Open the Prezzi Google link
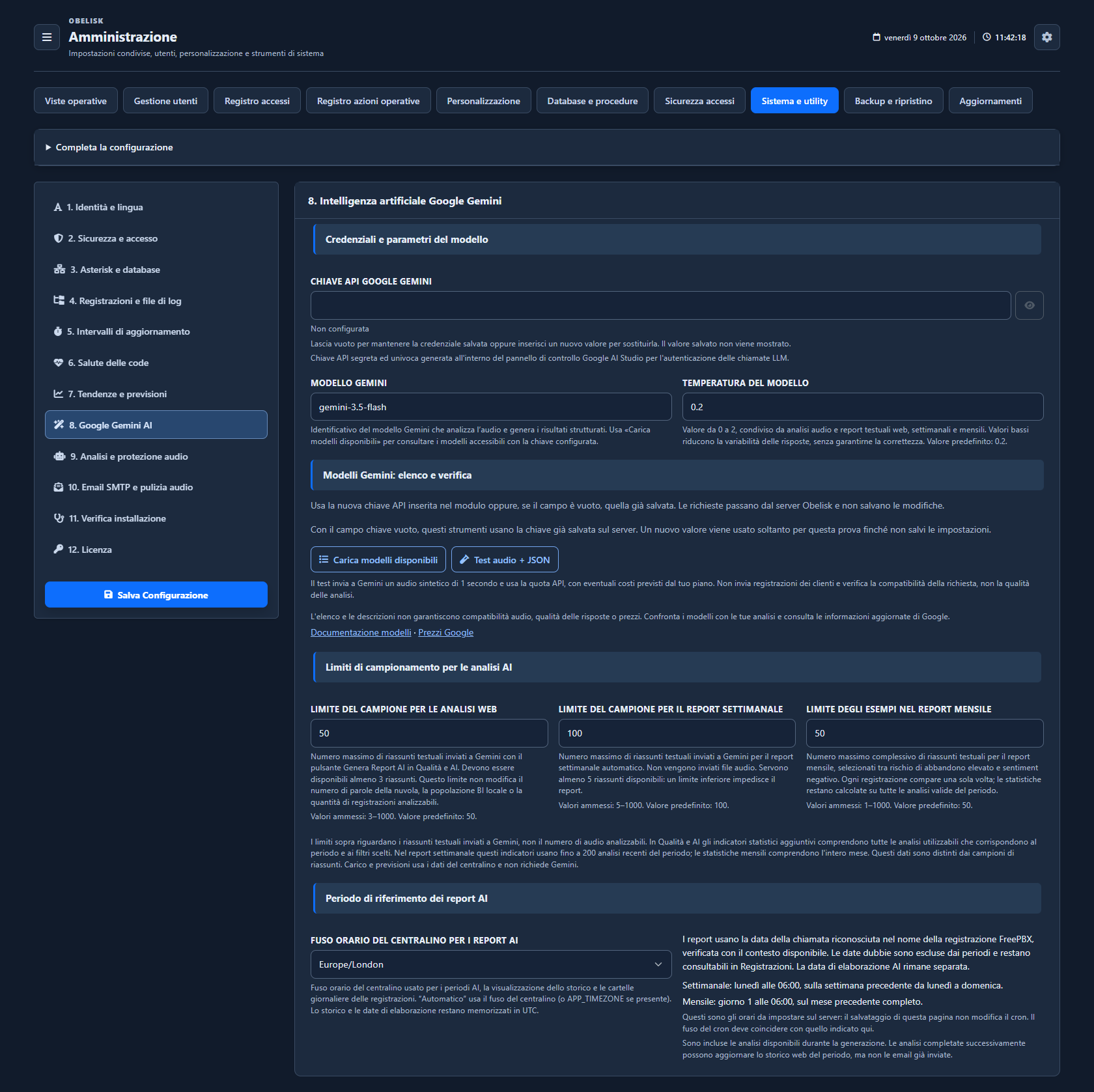 (445, 632)
